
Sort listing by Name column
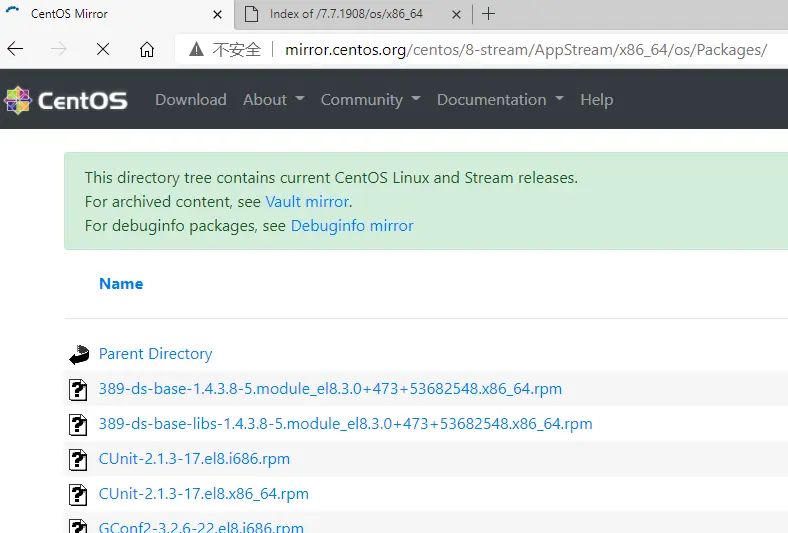tap(121, 284)
